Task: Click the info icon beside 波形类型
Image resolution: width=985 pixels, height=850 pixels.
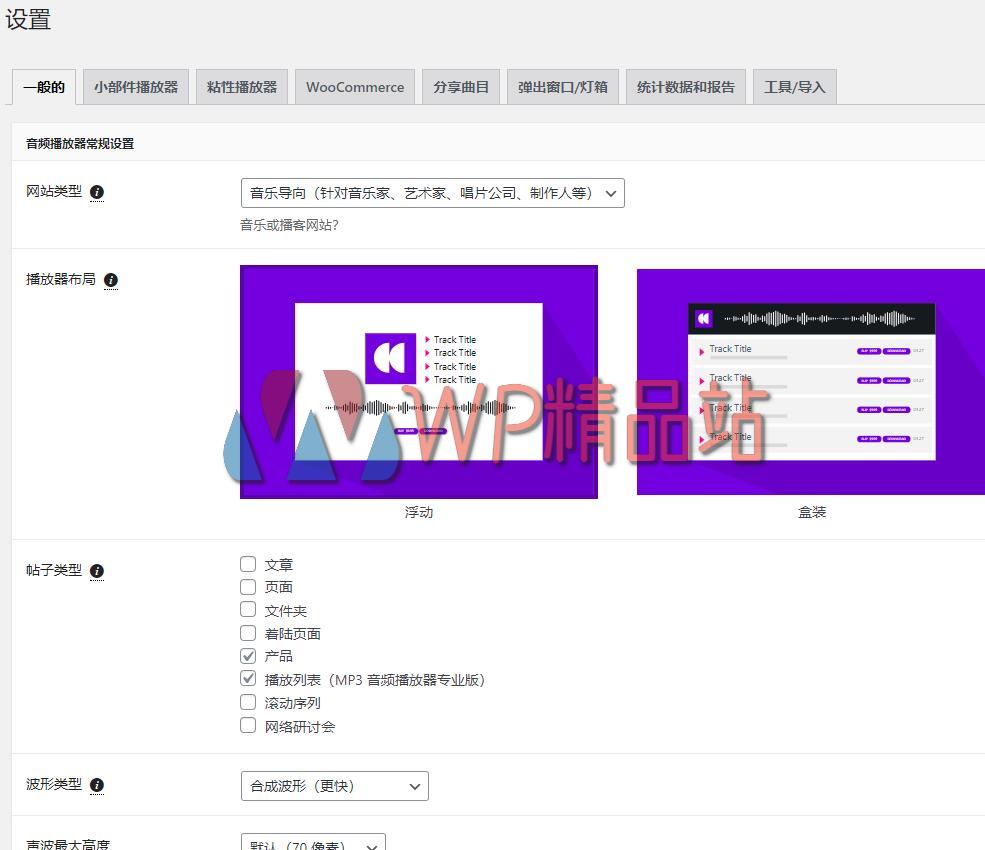Action: [x=96, y=785]
